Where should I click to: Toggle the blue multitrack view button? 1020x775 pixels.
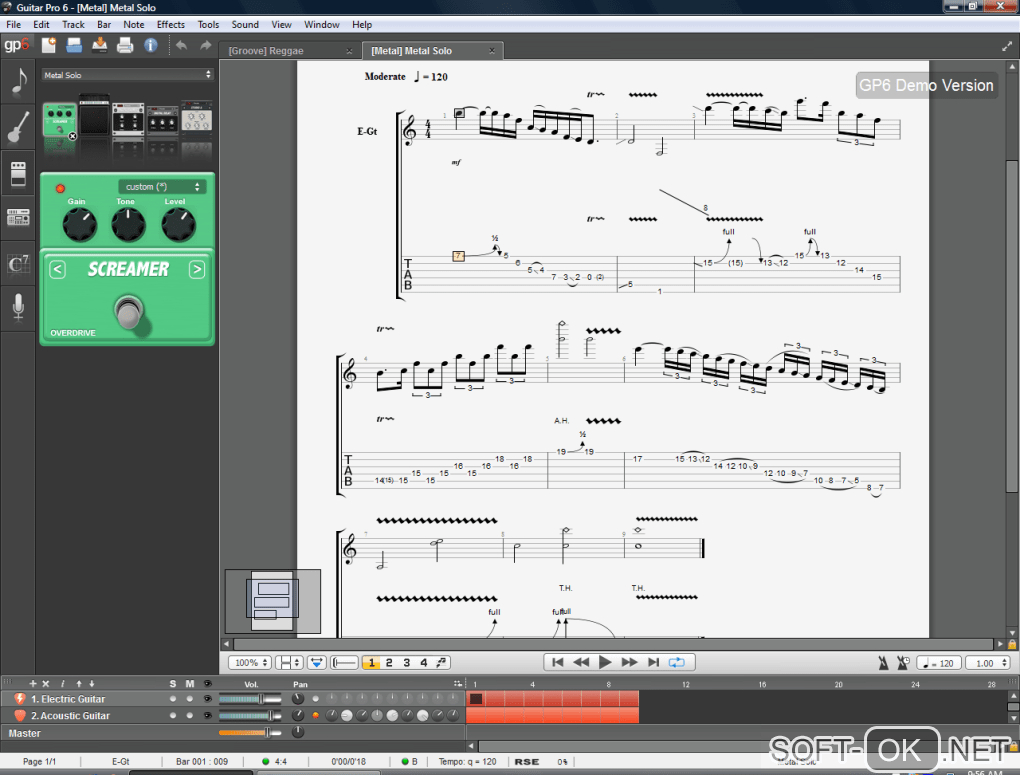click(x=316, y=662)
